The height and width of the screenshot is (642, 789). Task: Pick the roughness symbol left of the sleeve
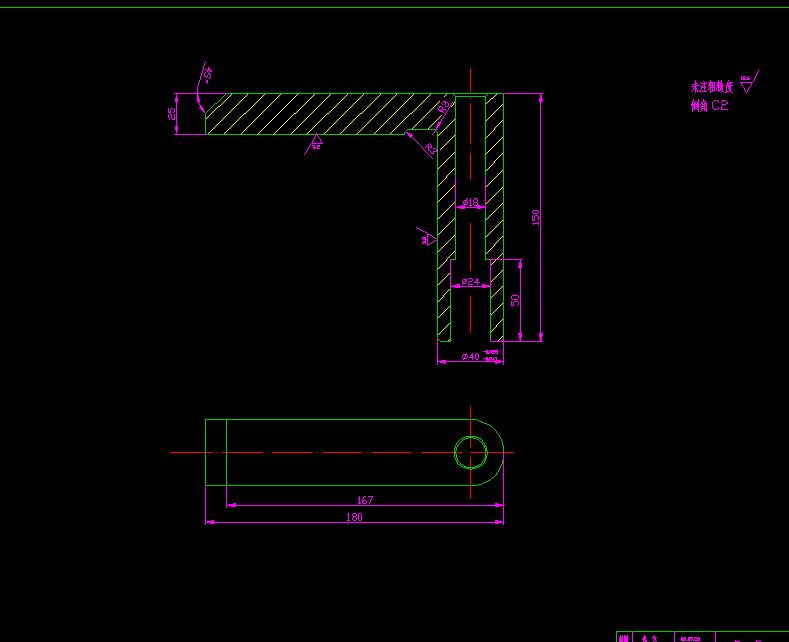click(427, 237)
